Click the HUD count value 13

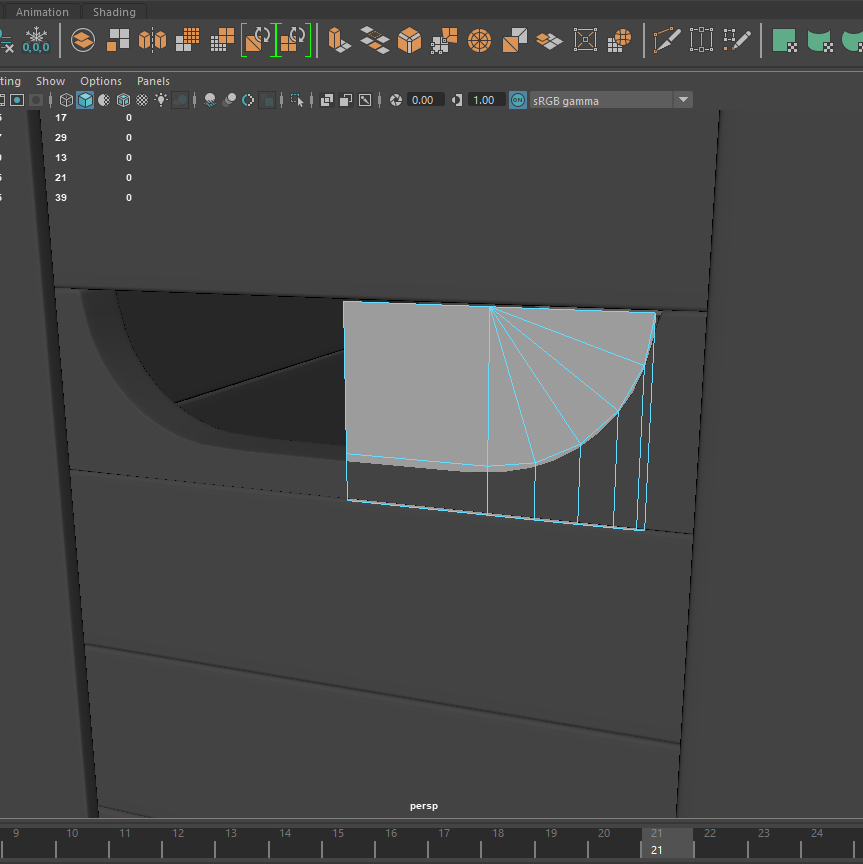tap(61, 158)
